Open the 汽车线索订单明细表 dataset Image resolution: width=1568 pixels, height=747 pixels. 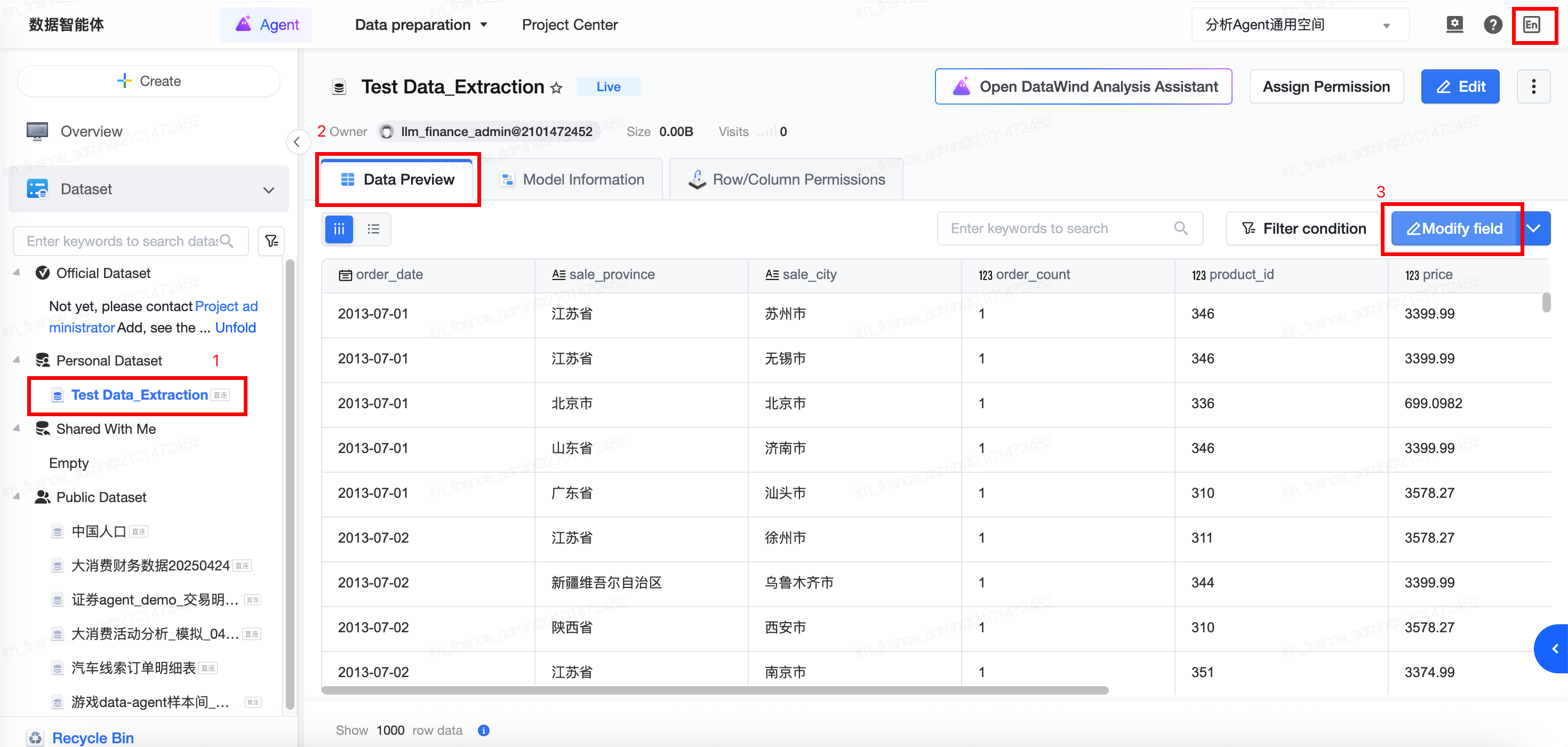click(x=134, y=668)
